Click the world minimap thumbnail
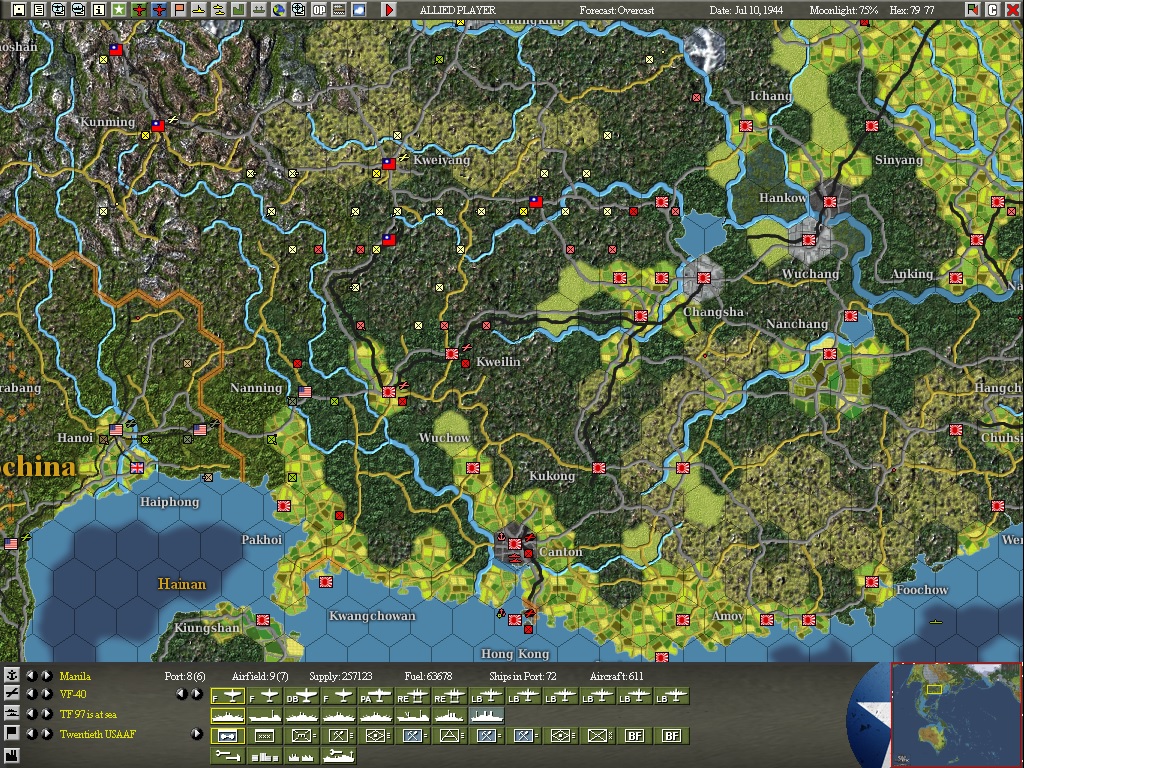 point(957,714)
